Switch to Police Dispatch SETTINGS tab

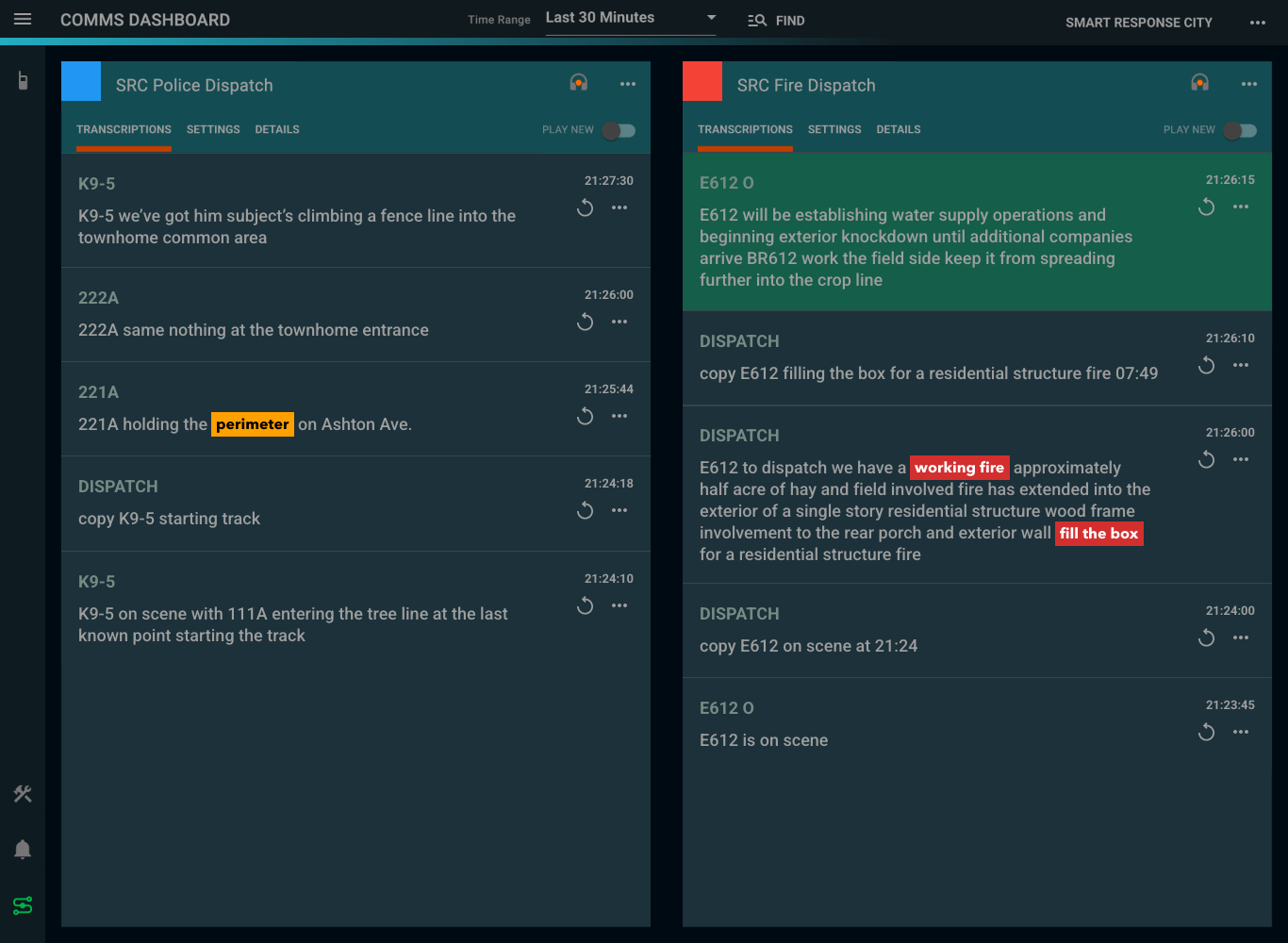(213, 130)
